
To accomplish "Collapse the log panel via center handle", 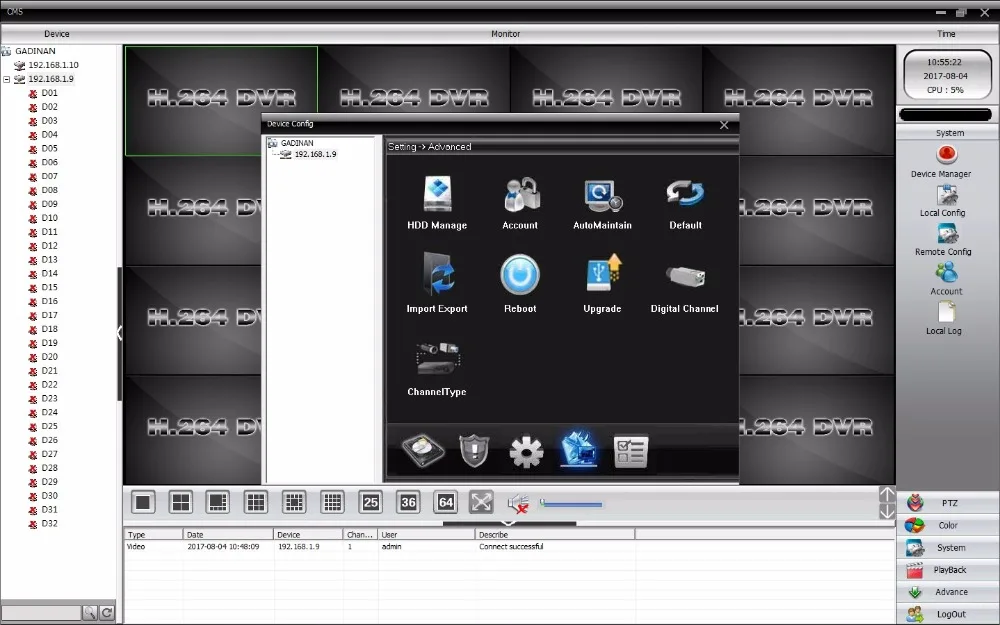I will pos(509,524).
